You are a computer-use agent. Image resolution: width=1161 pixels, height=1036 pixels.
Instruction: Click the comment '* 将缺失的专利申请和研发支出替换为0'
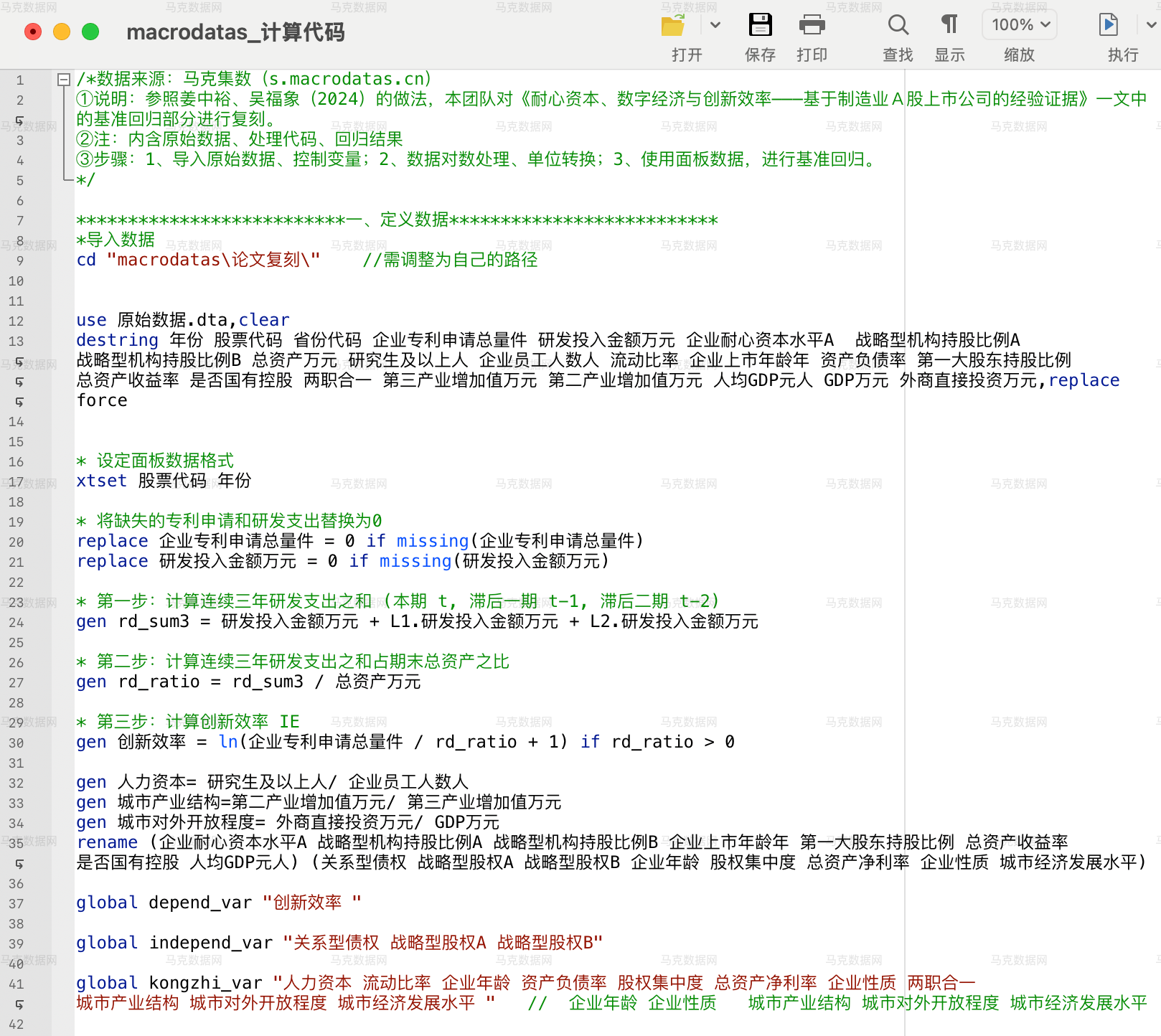[229, 521]
